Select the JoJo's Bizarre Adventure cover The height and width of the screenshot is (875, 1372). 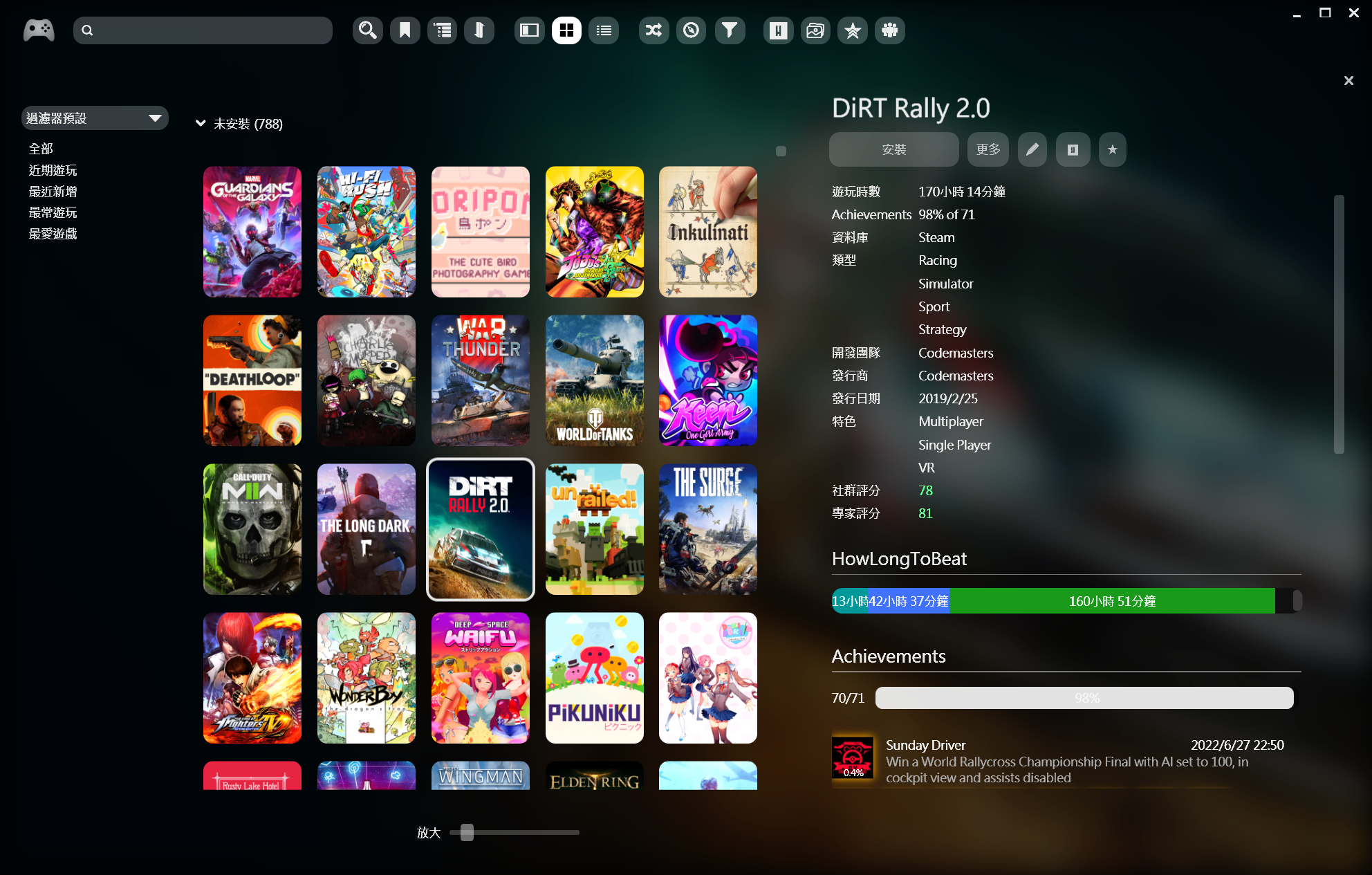tap(595, 232)
